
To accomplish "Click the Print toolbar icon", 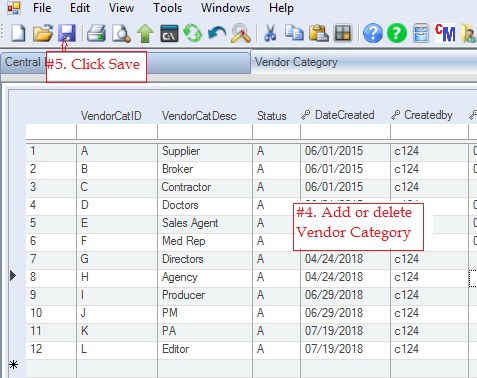I will (x=96, y=33).
